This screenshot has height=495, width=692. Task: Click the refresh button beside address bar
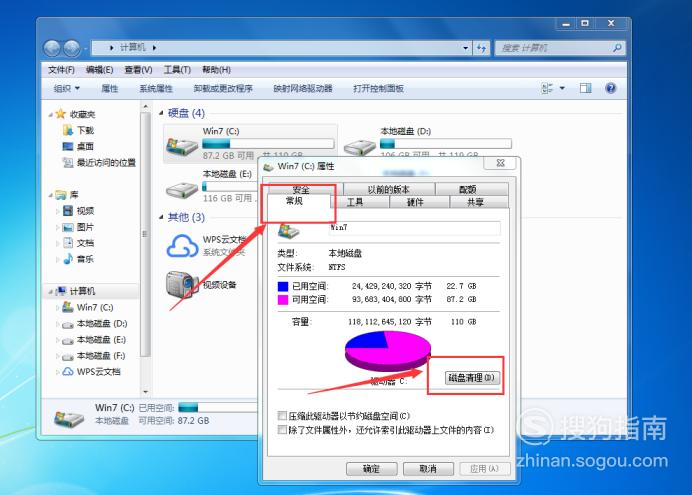[x=481, y=48]
